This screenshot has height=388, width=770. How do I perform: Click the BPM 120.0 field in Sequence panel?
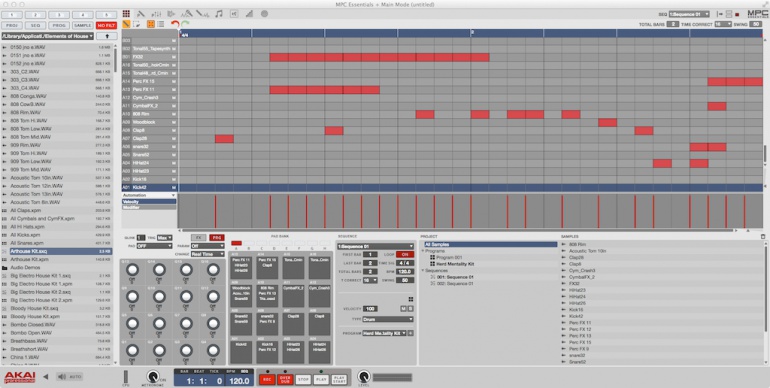click(405, 271)
